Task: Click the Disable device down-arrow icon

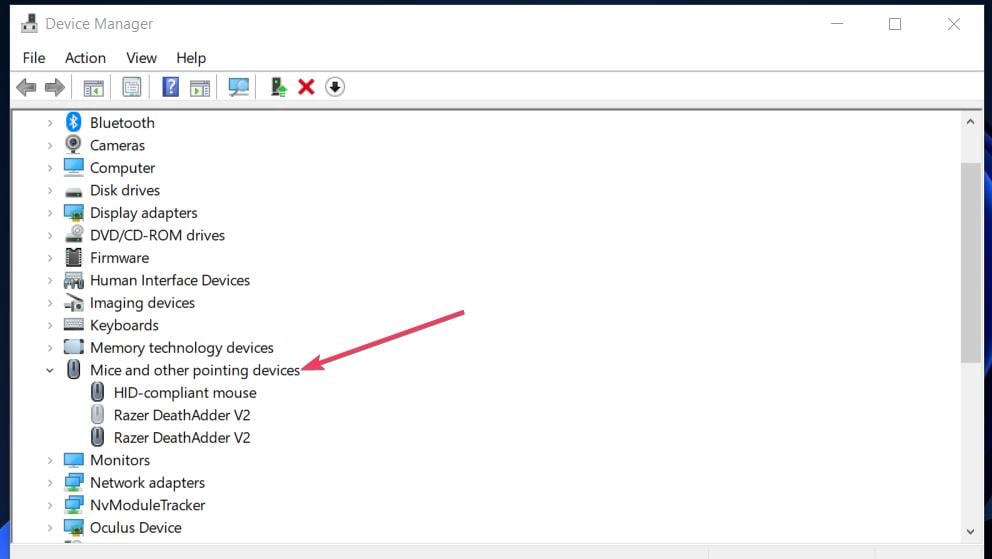Action: pyautogui.click(x=335, y=87)
